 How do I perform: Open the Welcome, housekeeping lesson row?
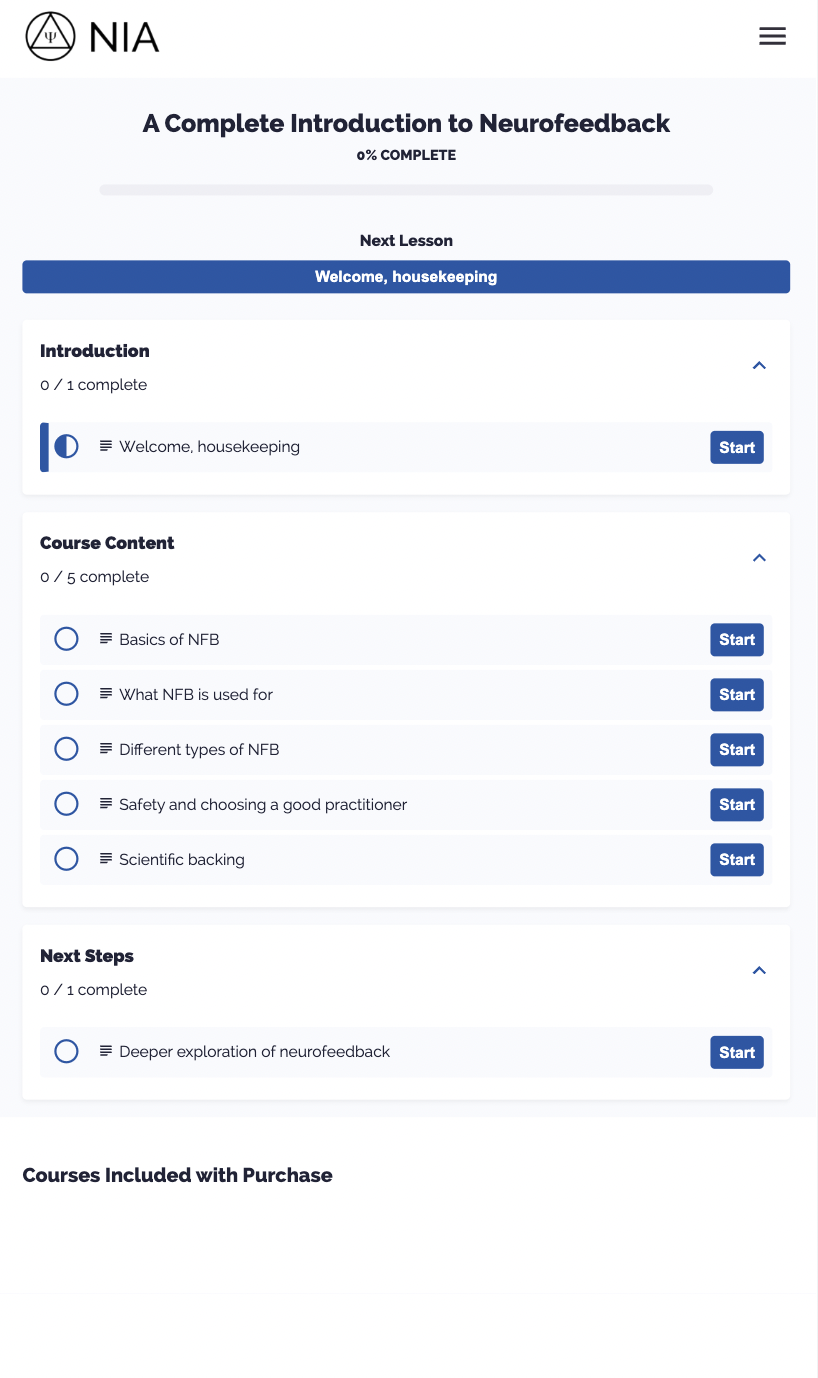406,447
